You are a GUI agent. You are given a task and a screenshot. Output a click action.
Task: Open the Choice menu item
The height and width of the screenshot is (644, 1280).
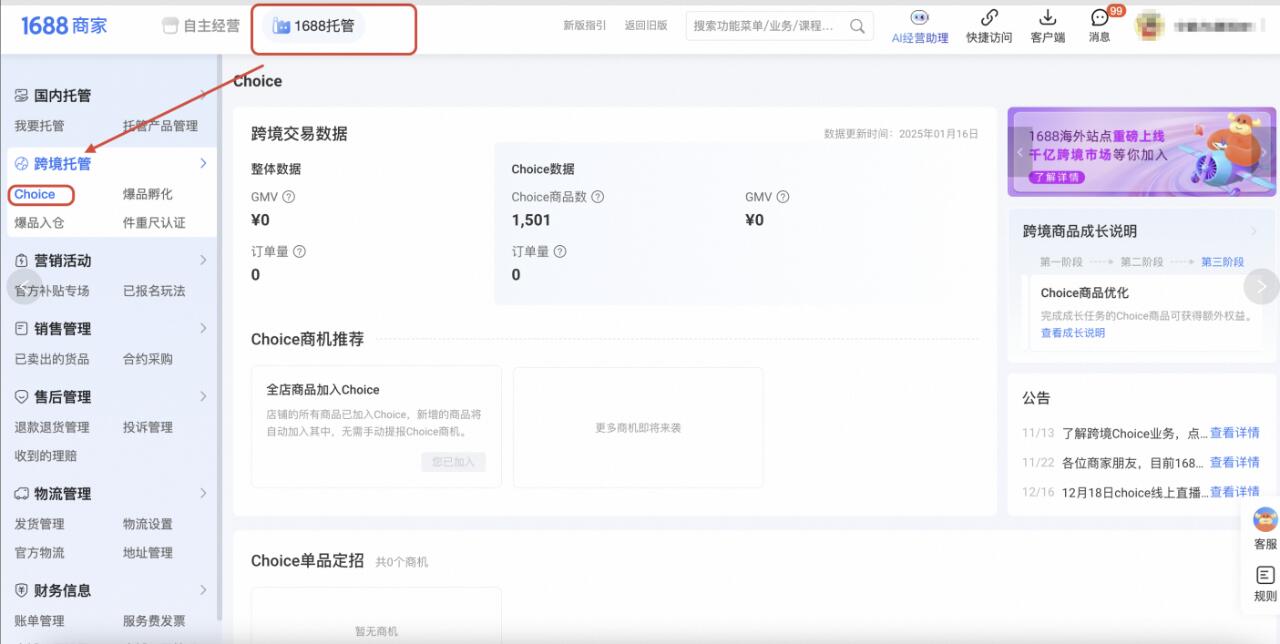point(35,194)
